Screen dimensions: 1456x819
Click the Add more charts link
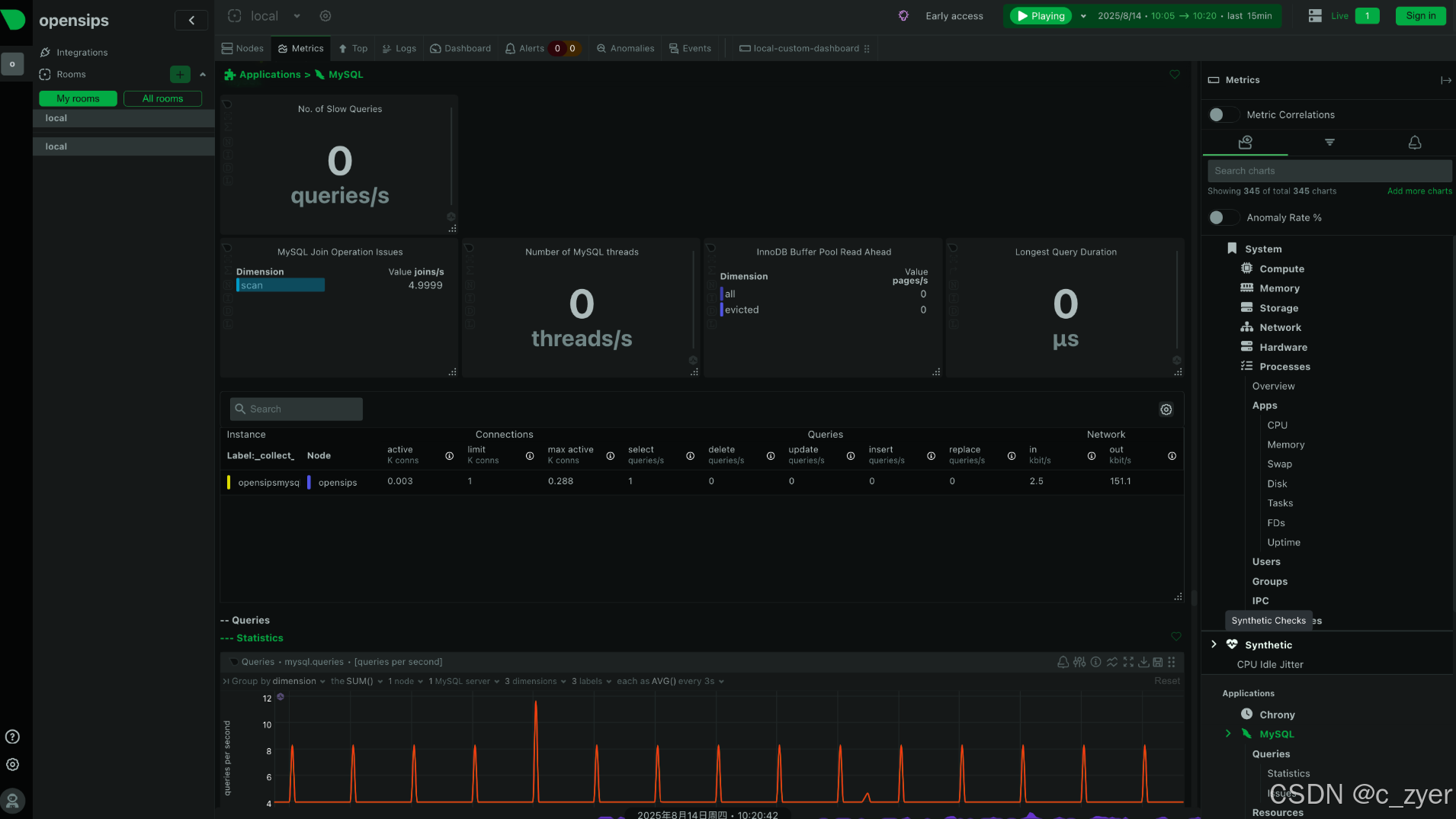point(1419,191)
